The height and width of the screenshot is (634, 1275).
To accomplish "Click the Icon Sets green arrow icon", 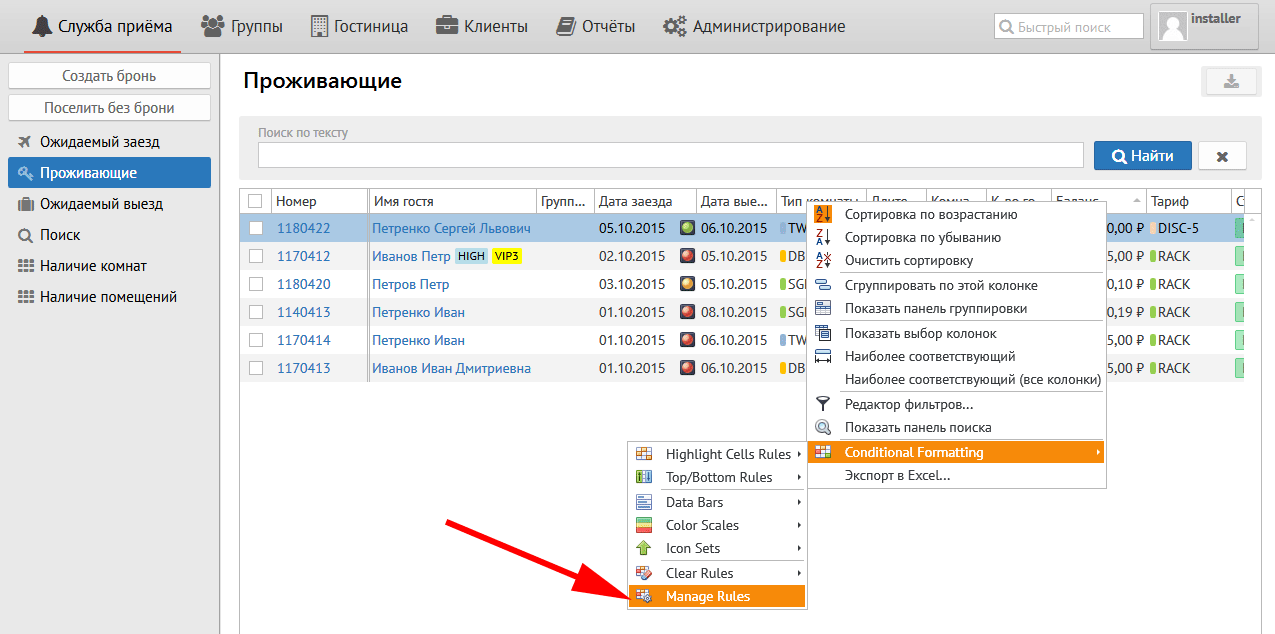I will tap(645, 548).
